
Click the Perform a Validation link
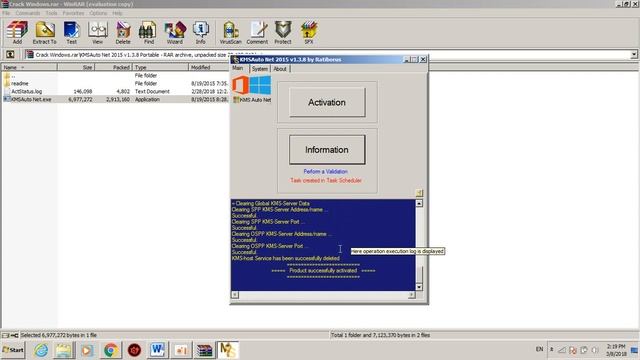(326, 171)
